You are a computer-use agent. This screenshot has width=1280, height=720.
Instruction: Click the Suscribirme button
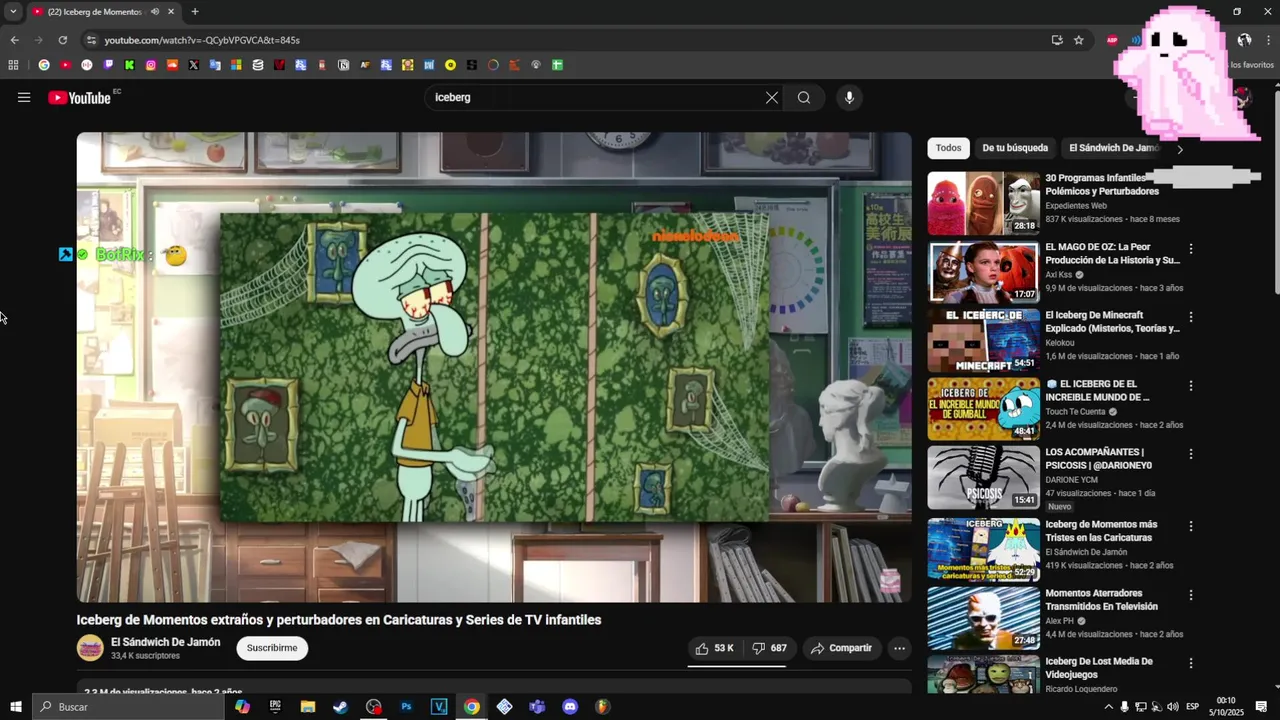click(272, 648)
